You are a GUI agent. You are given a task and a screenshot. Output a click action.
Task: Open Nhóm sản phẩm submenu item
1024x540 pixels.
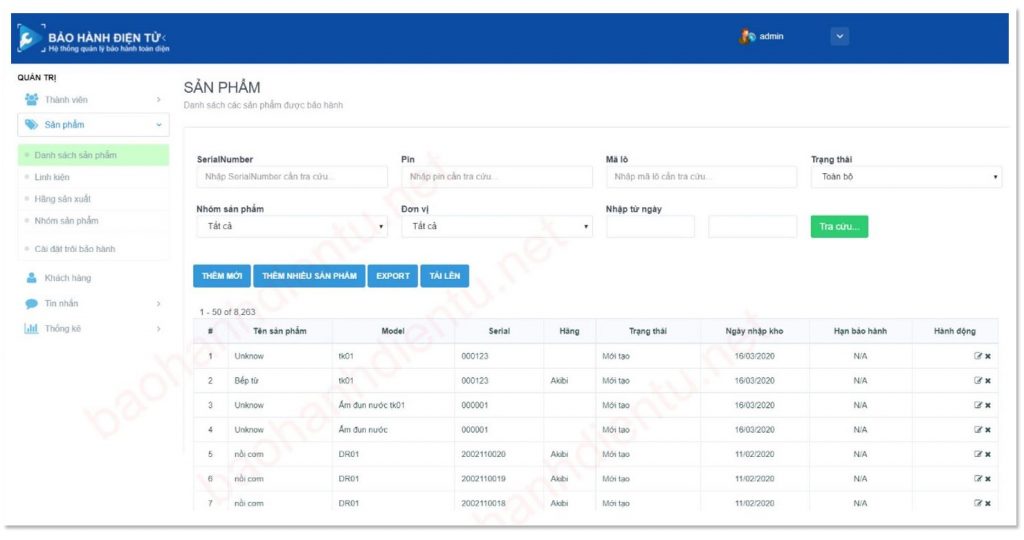point(93,221)
